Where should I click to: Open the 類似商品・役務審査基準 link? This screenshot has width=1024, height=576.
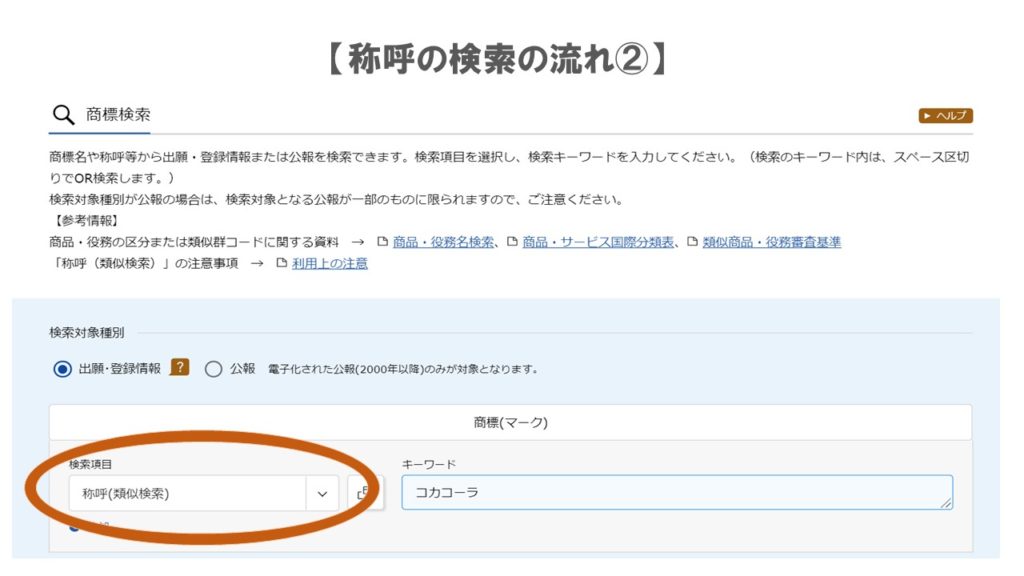tap(771, 242)
